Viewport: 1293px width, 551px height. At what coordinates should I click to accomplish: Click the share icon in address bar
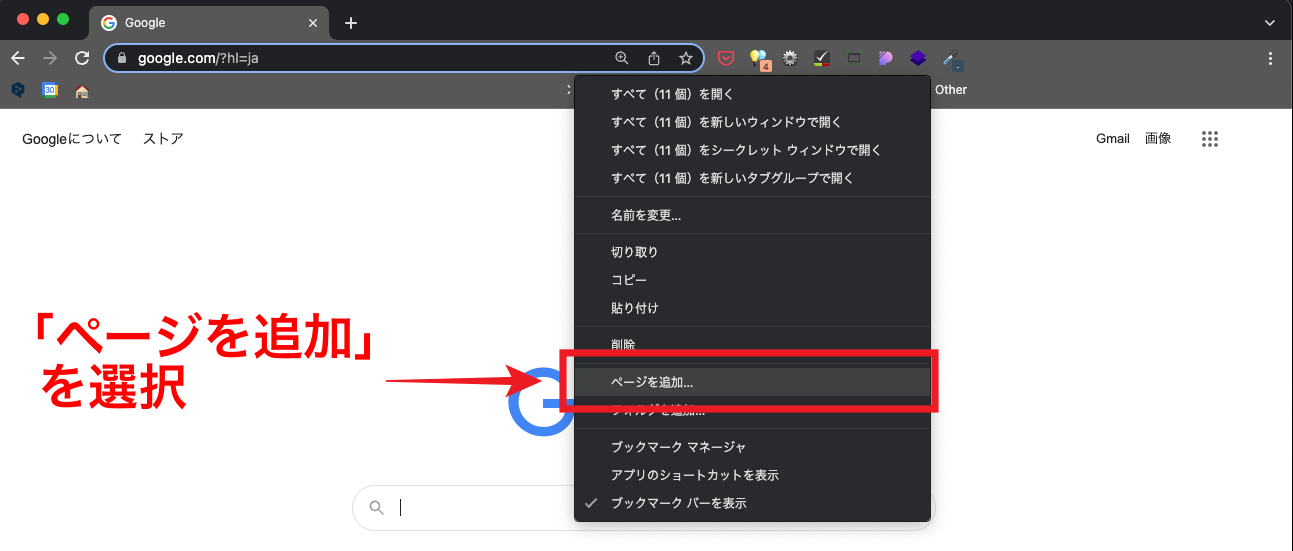pos(654,58)
